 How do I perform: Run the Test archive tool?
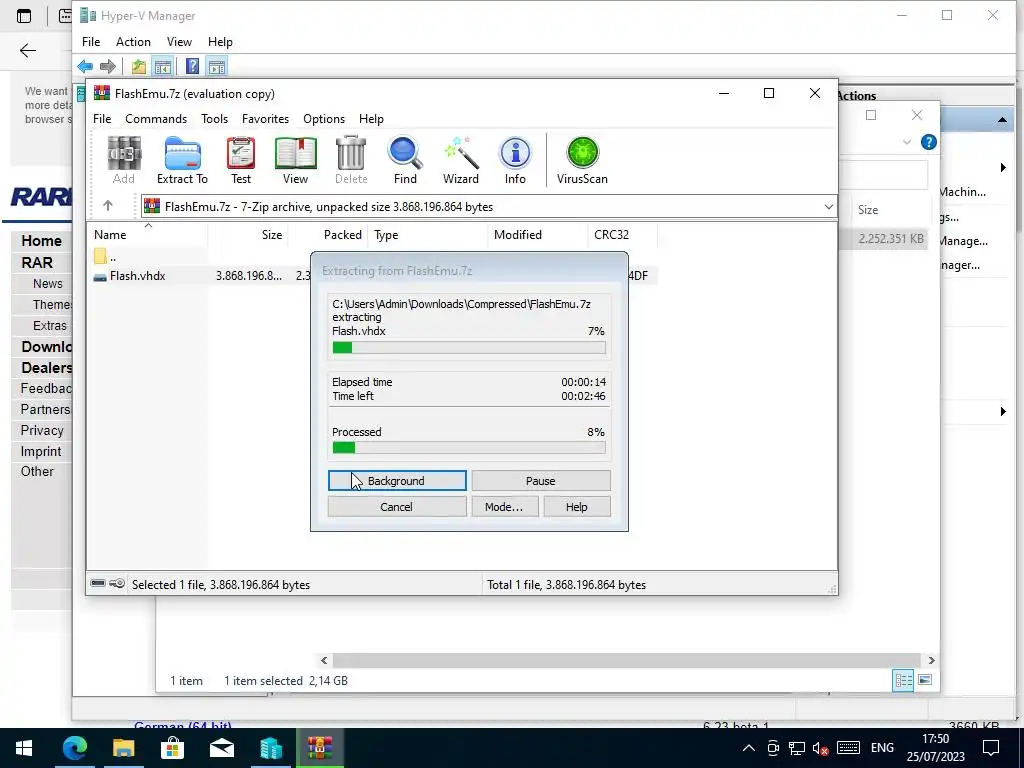pyautogui.click(x=241, y=160)
